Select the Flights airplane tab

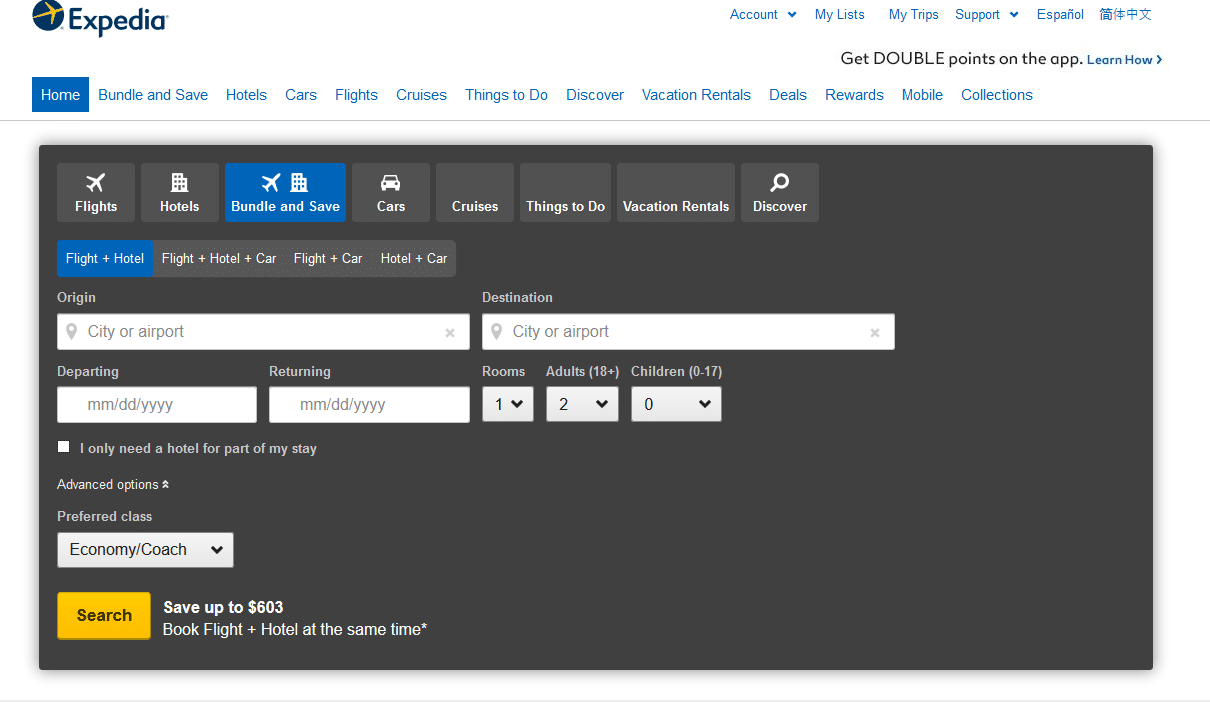point(96,193)
